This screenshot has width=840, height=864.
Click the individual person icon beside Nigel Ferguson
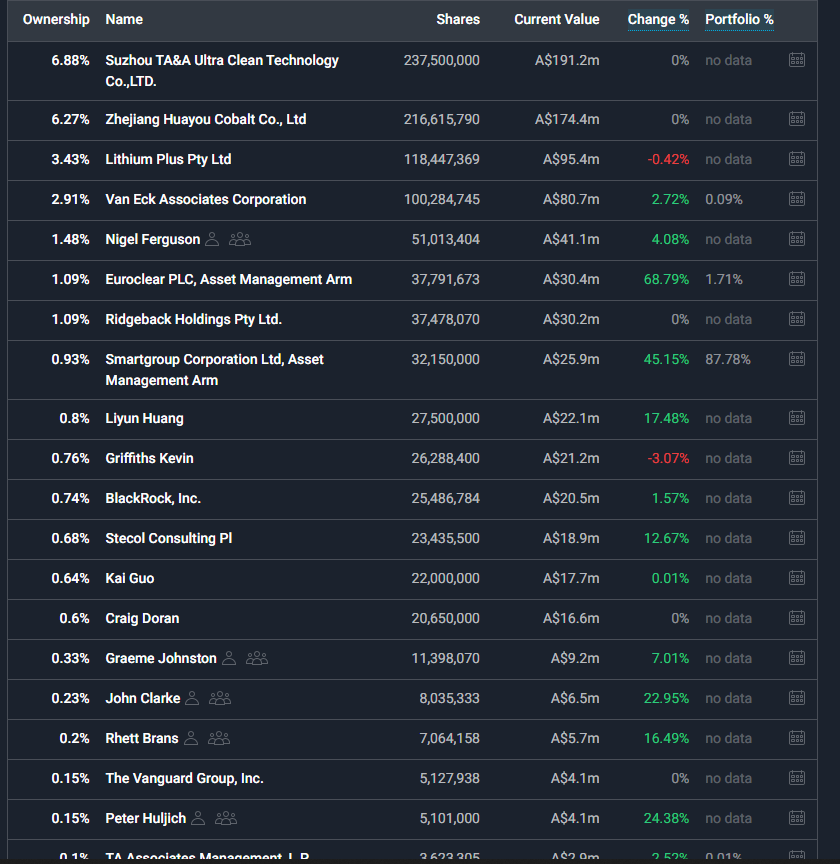212,239
